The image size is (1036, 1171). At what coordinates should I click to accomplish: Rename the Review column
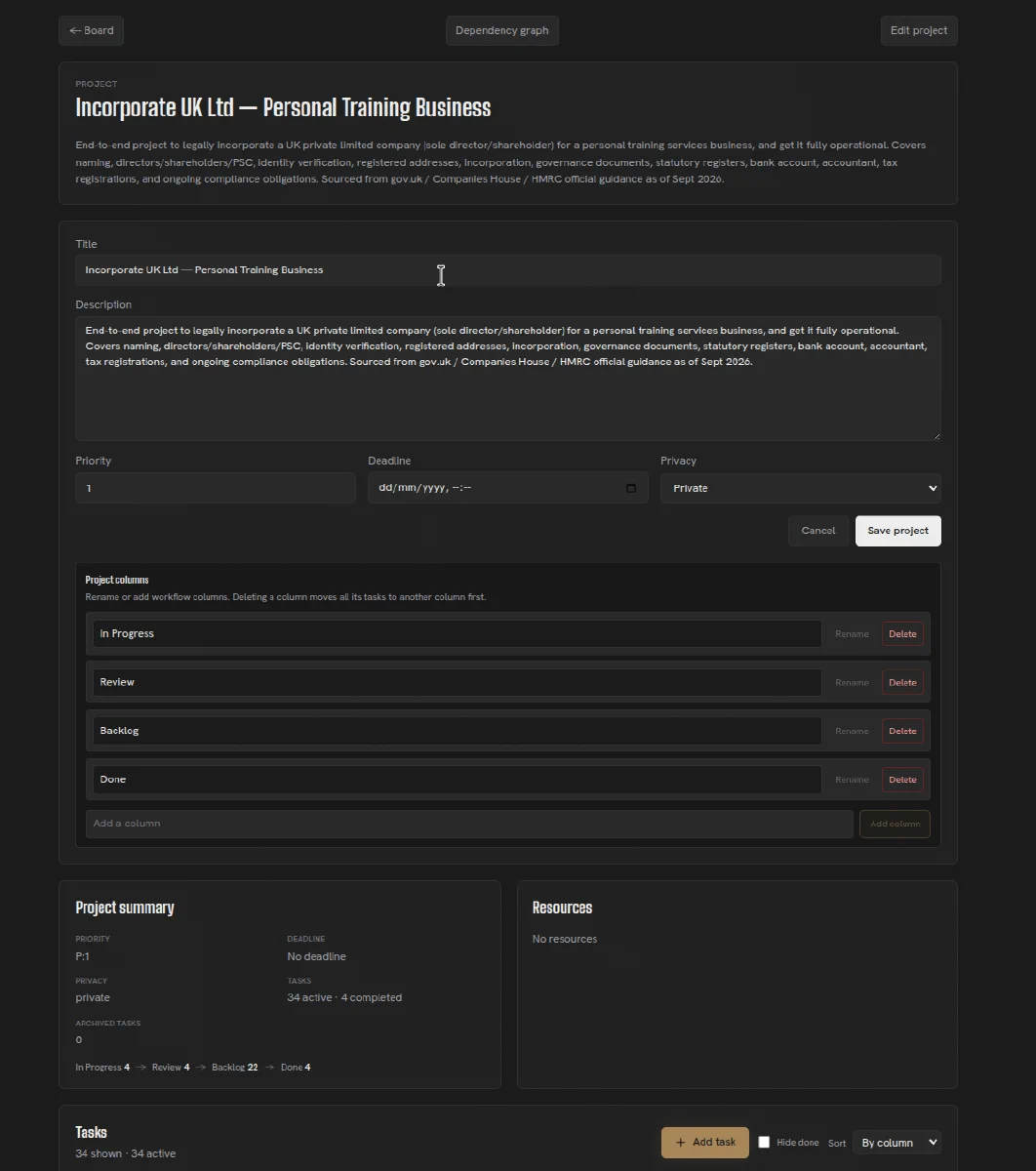852,683
